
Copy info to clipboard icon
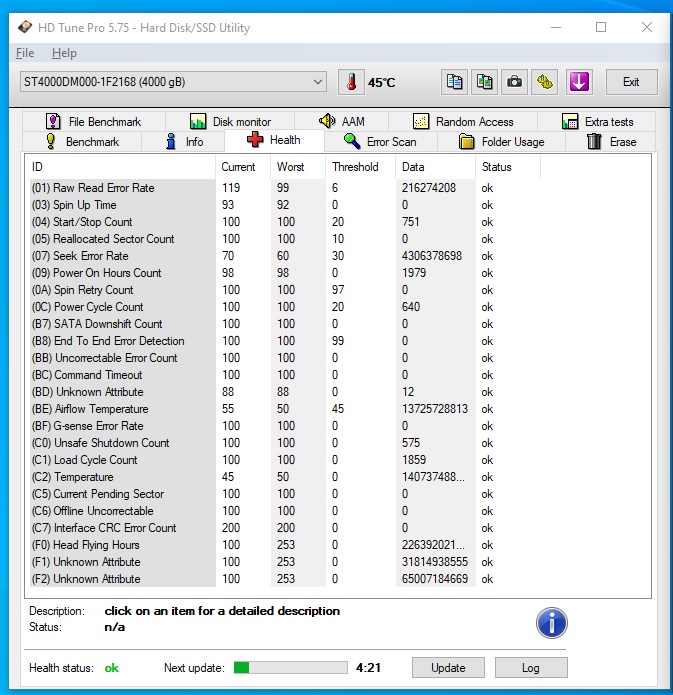455,82
